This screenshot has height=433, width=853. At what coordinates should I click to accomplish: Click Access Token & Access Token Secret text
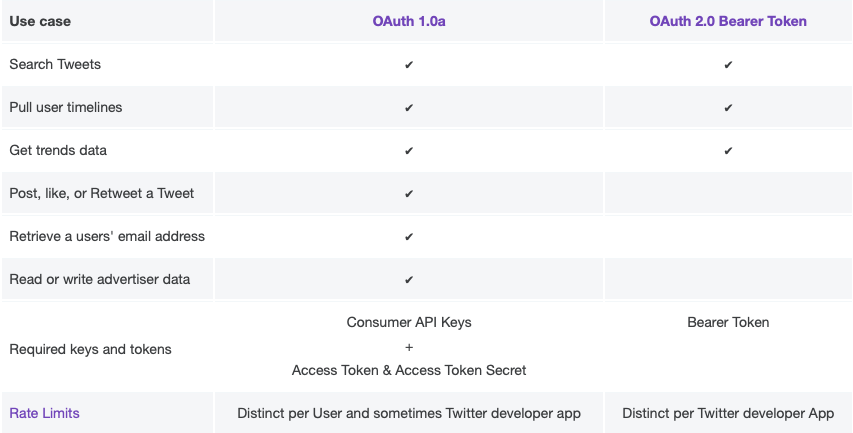[409, 370]
